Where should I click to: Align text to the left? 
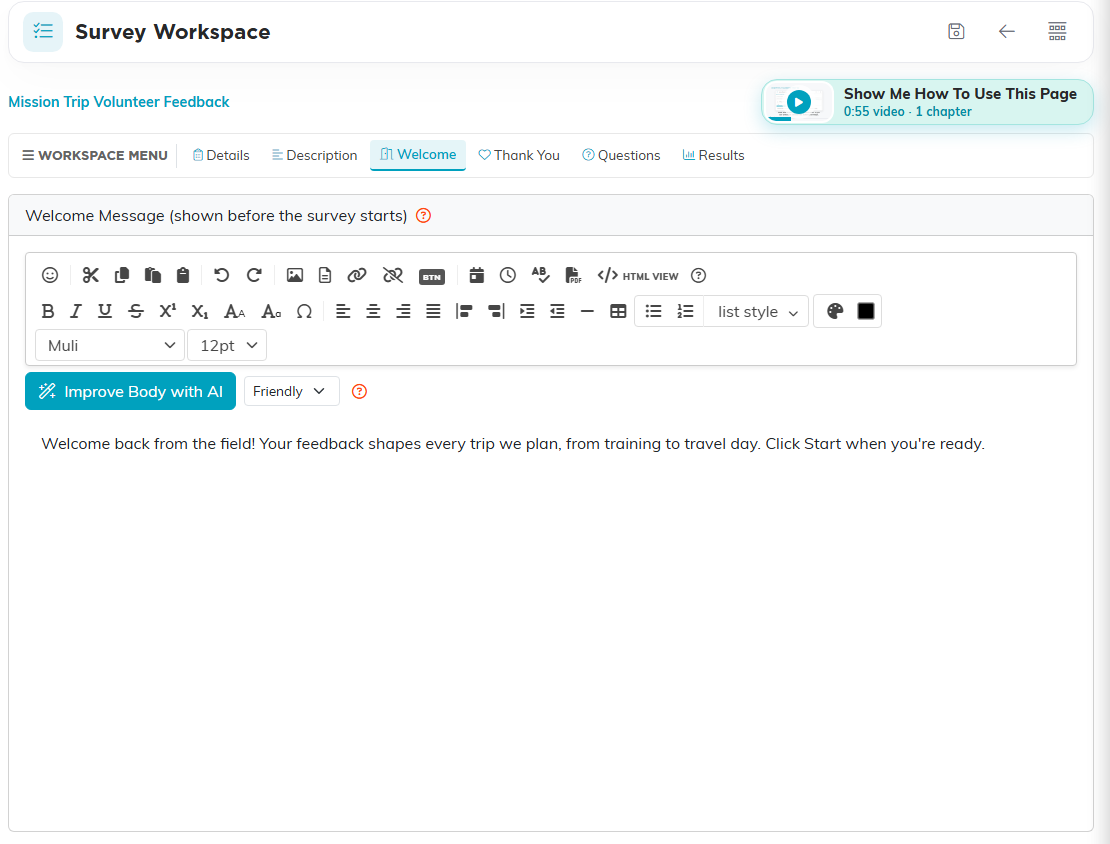point(343,312)
